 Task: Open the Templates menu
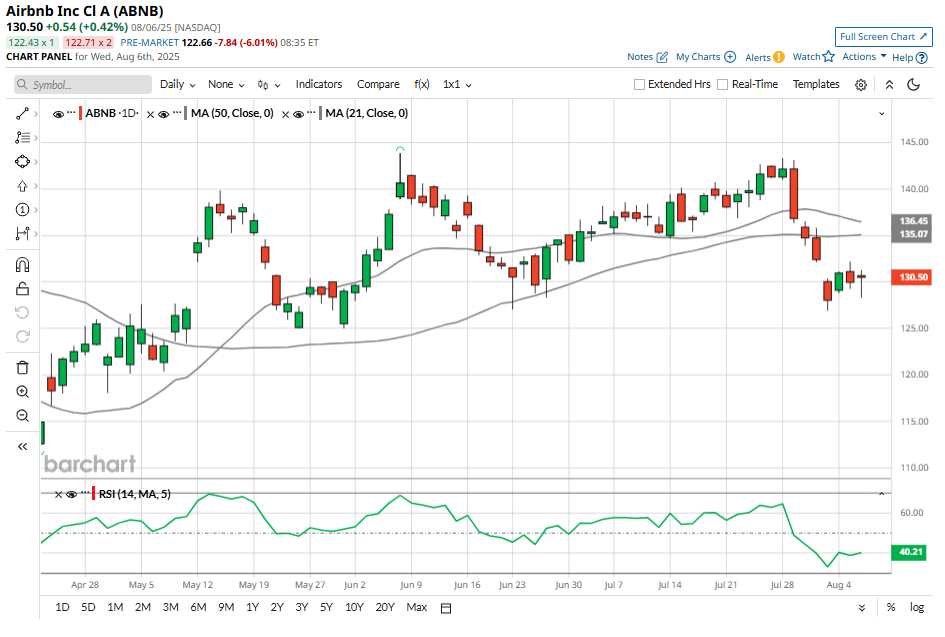click(x=816, y=84)
